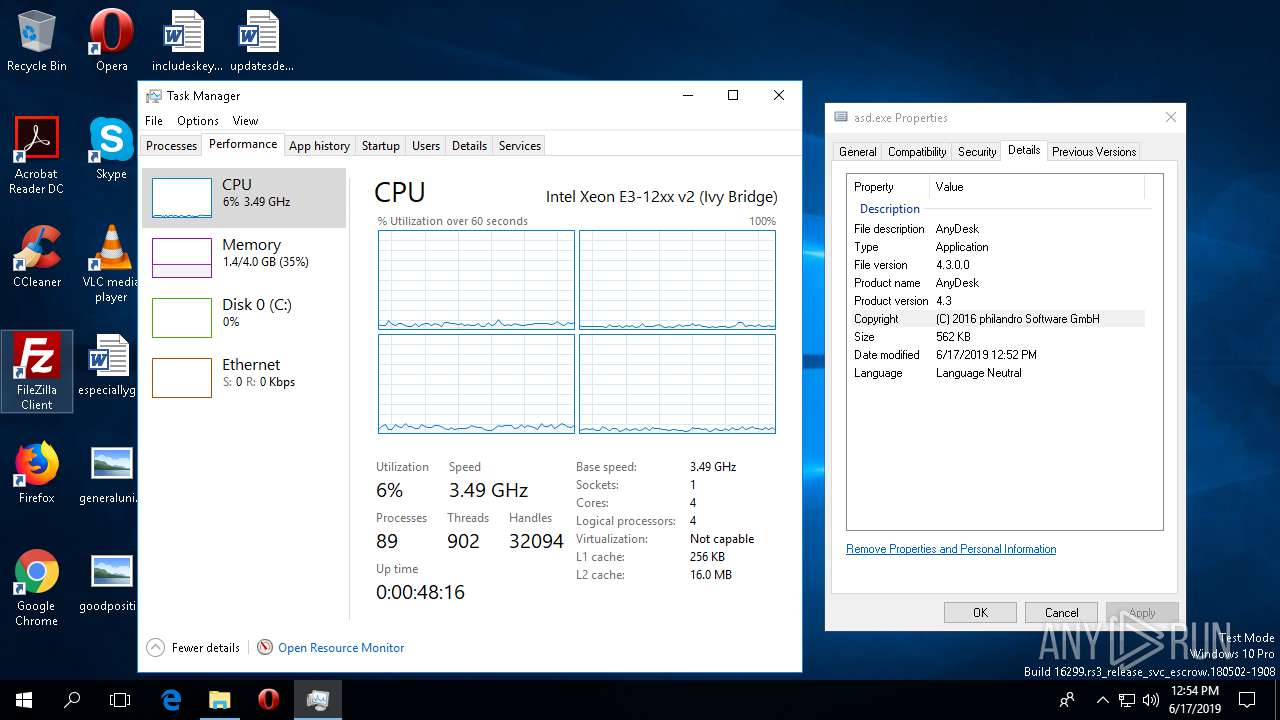Open the View menu in Task Manager

(245, 121)
